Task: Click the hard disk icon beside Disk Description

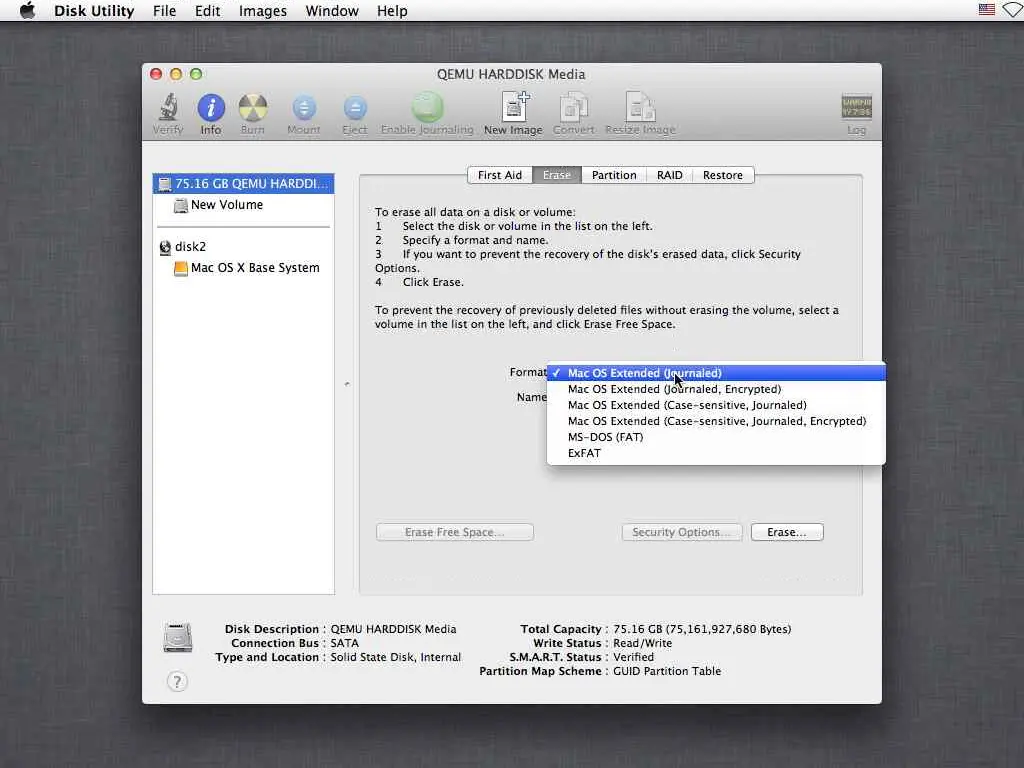Action: coord(178,638)
